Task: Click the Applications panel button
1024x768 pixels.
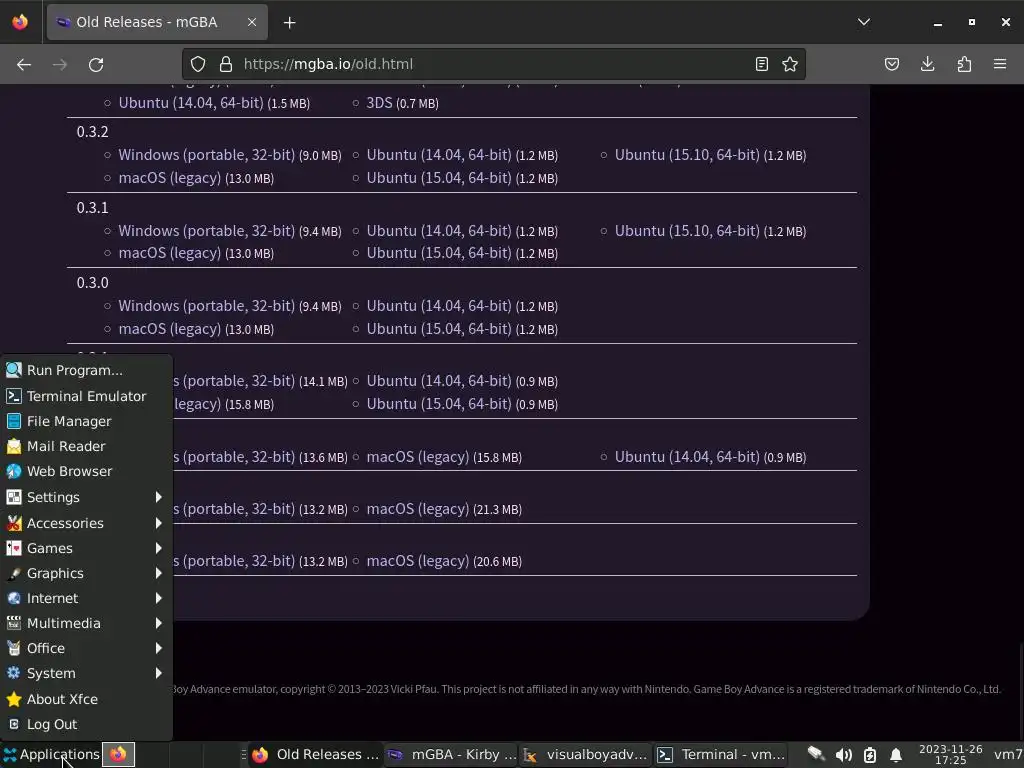Action: (51, 754)
